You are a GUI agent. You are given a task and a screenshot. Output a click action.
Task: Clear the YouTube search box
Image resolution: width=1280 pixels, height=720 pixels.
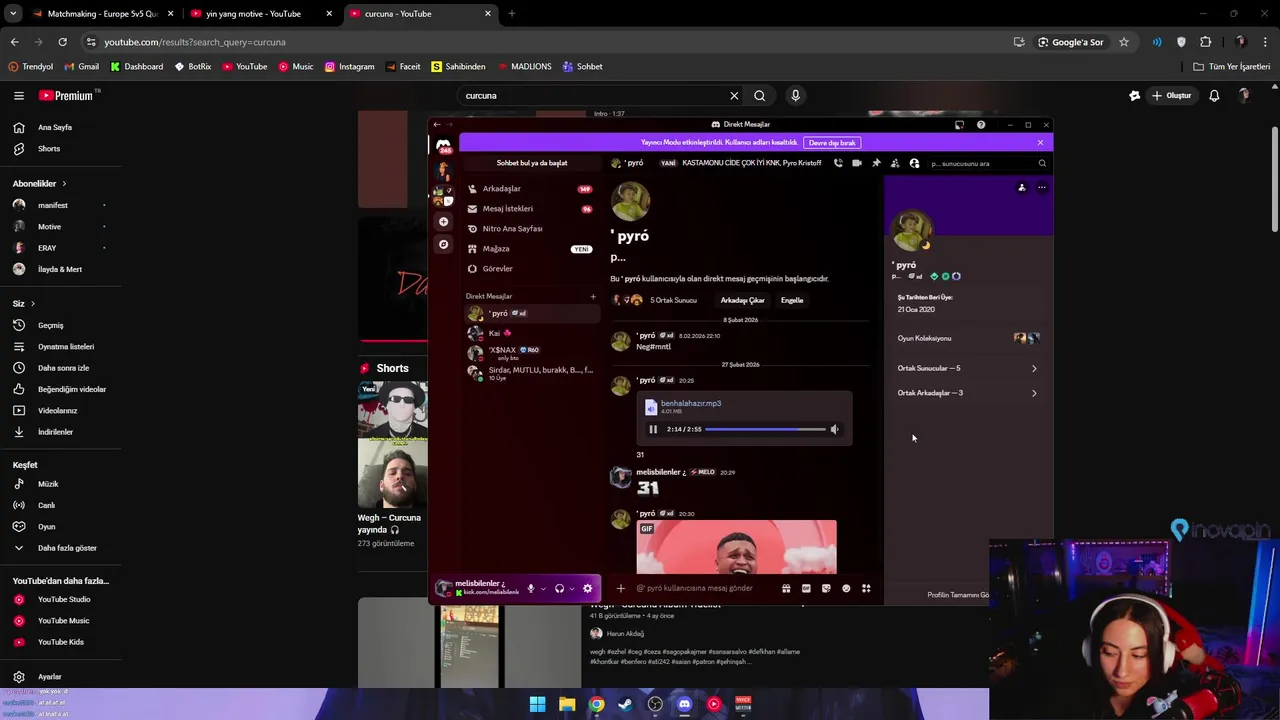pos(734,96)
